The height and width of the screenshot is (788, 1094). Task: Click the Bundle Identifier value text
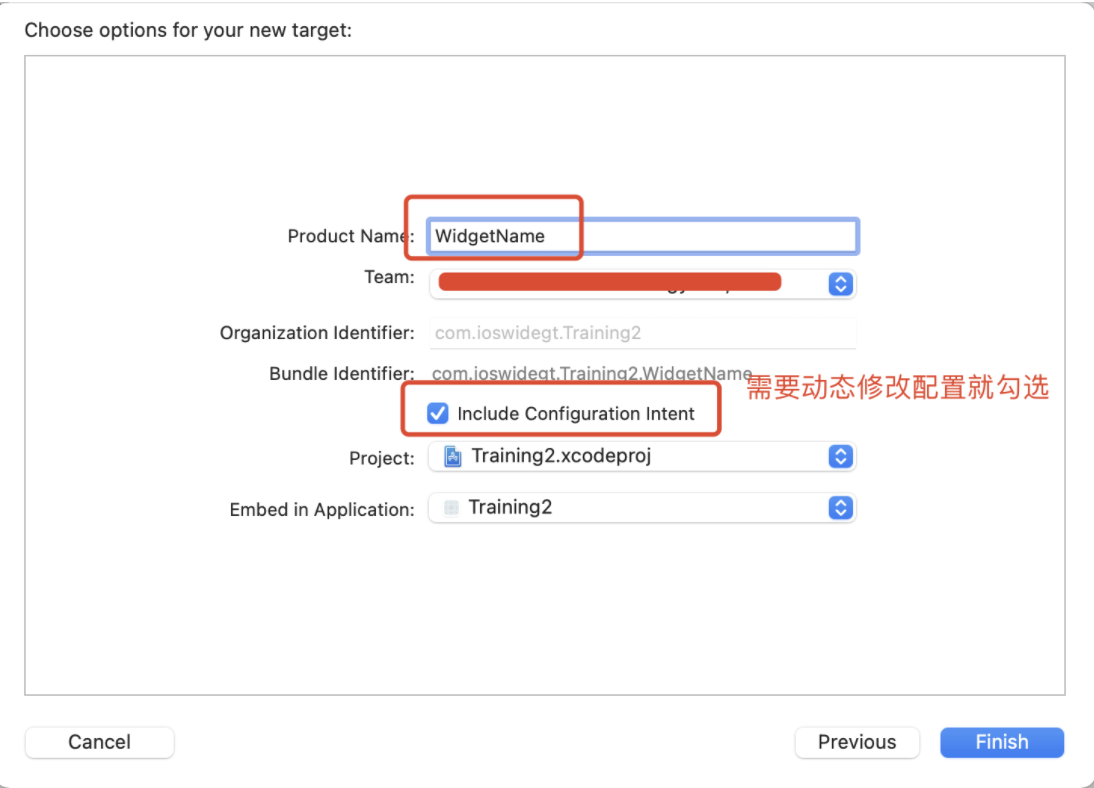pos(592,373)
